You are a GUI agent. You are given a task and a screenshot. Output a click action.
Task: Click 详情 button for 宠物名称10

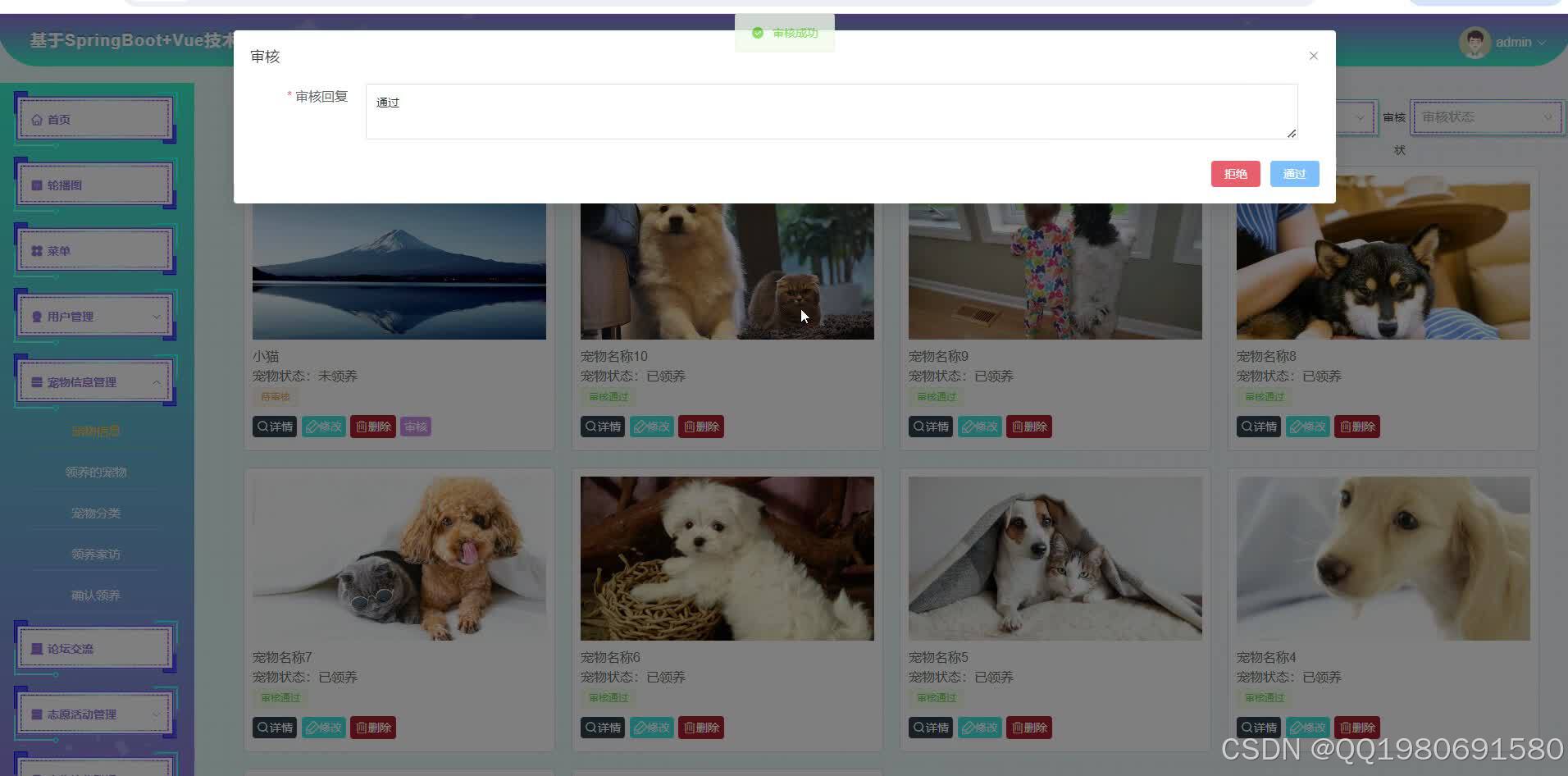point(603,427)
